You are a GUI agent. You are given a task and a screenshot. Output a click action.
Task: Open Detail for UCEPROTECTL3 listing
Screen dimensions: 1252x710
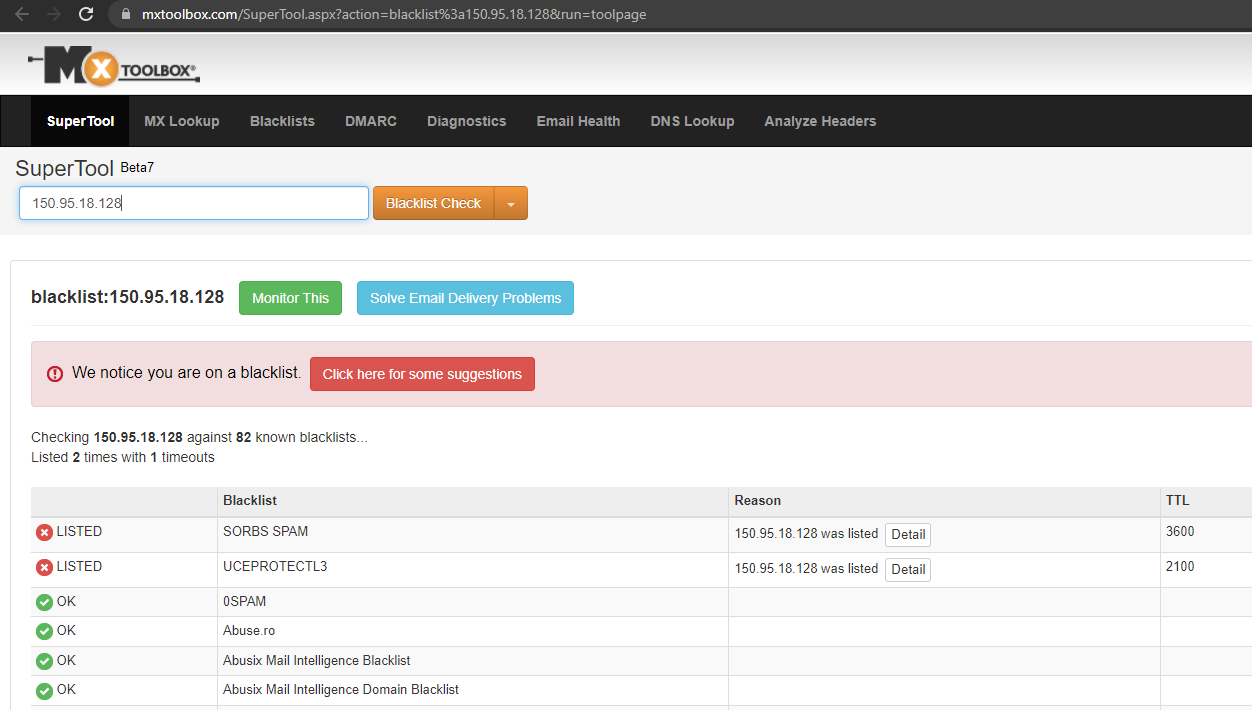point(908,569)
